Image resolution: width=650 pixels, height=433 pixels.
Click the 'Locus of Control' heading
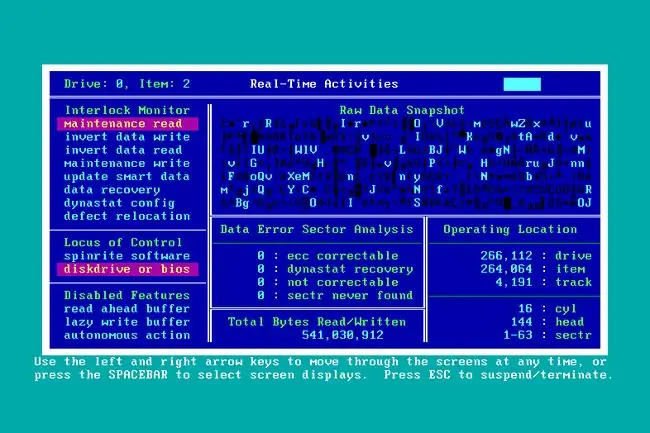pyautogui.click(x=123, y=242)
